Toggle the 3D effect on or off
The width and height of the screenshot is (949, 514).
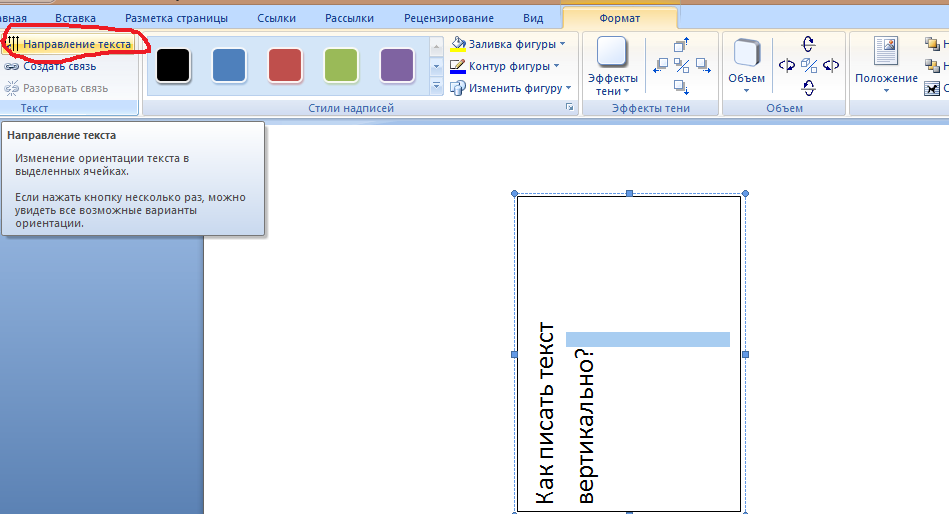point(809,66)
